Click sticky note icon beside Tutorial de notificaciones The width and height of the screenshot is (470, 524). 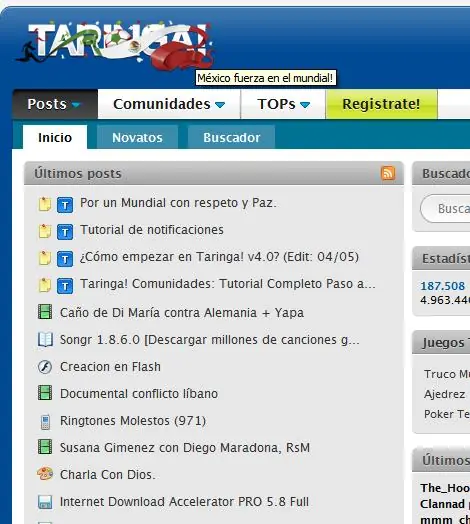coord(45,231)
